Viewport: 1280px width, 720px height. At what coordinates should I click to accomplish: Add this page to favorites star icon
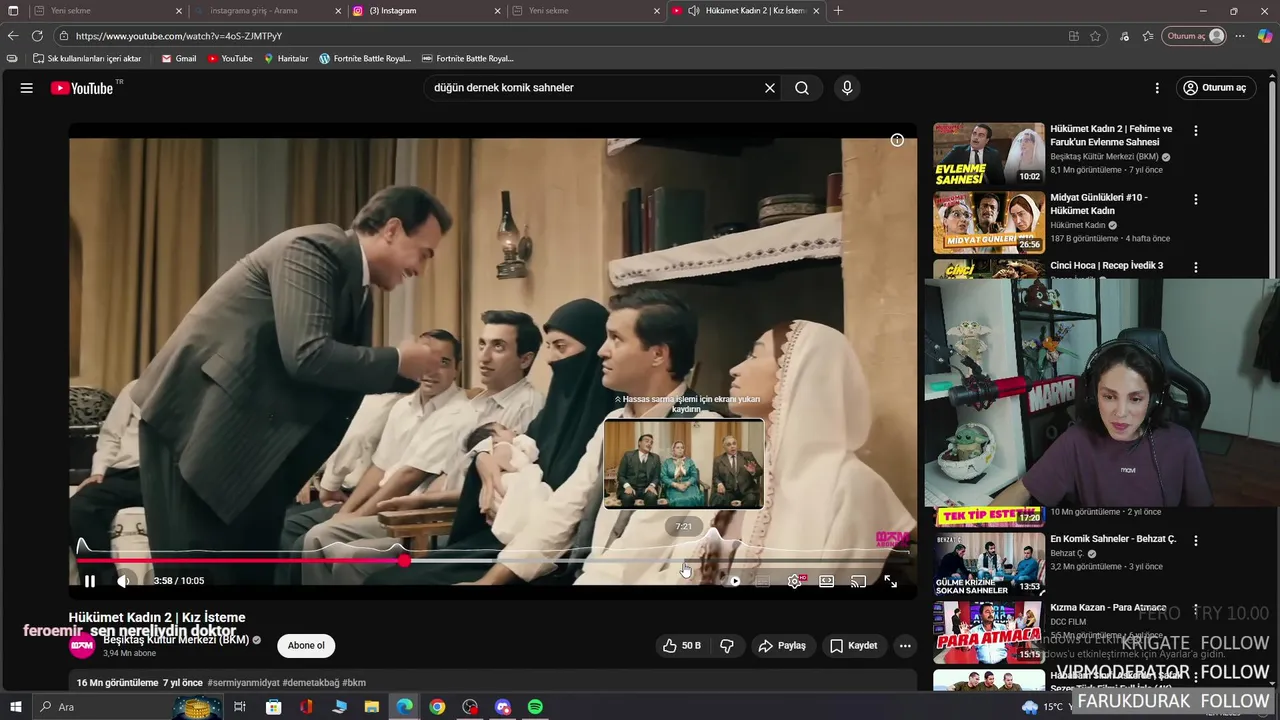1095,36
